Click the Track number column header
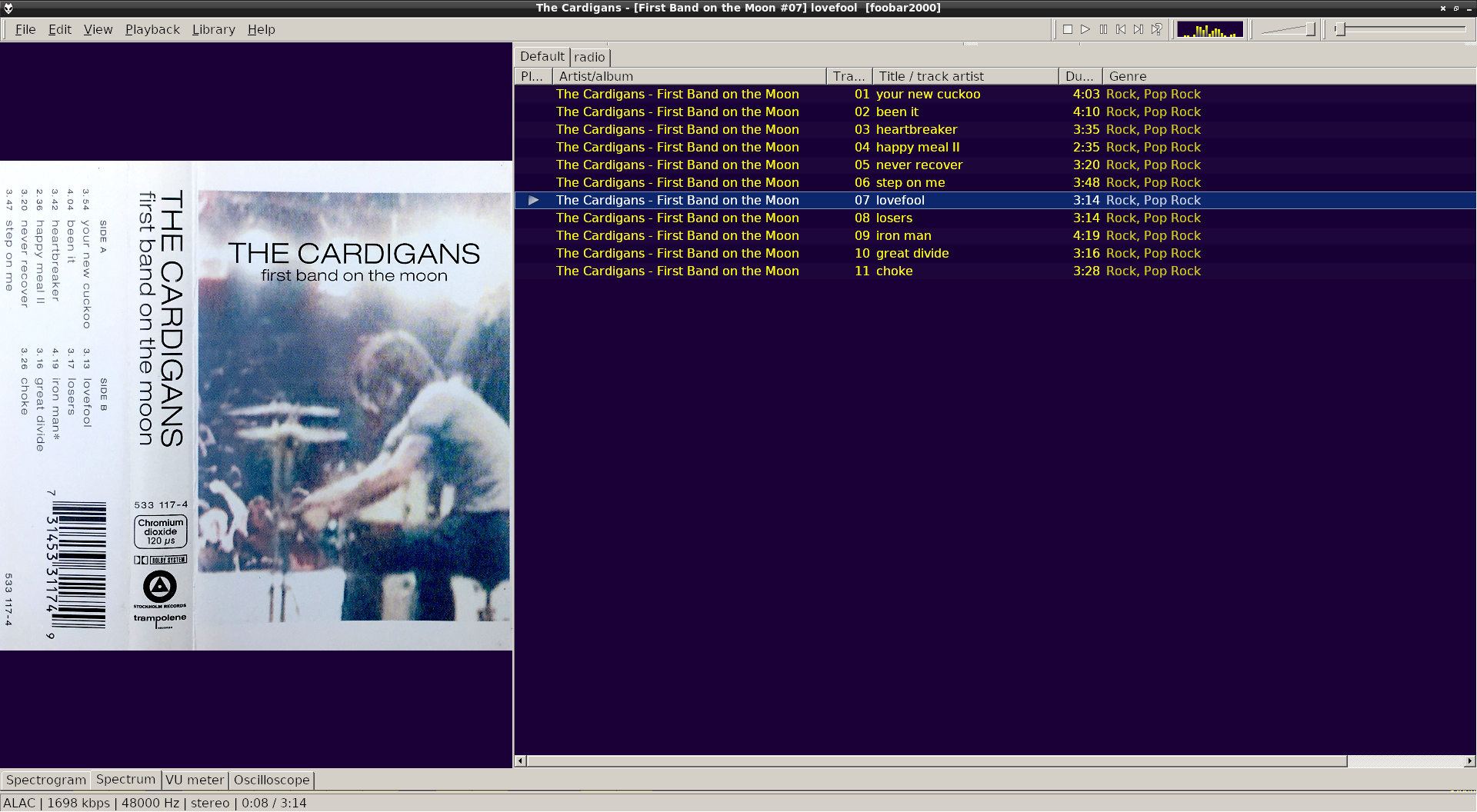Image resolution: width=1477 pixels, height=812 pixels. pyautogui.click(x=849, y=76)
